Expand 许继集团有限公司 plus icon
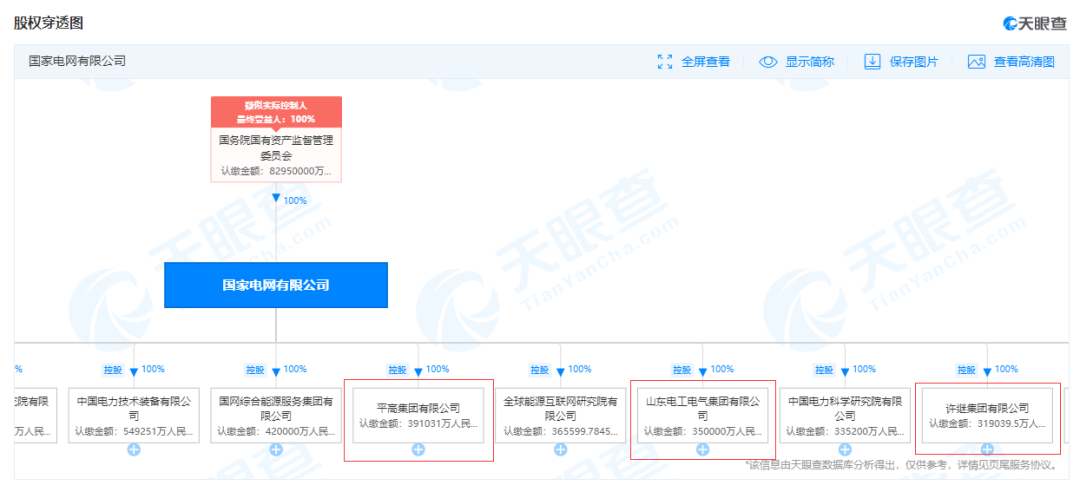Viewport: 1080px width, 492px height. (987, 450)
